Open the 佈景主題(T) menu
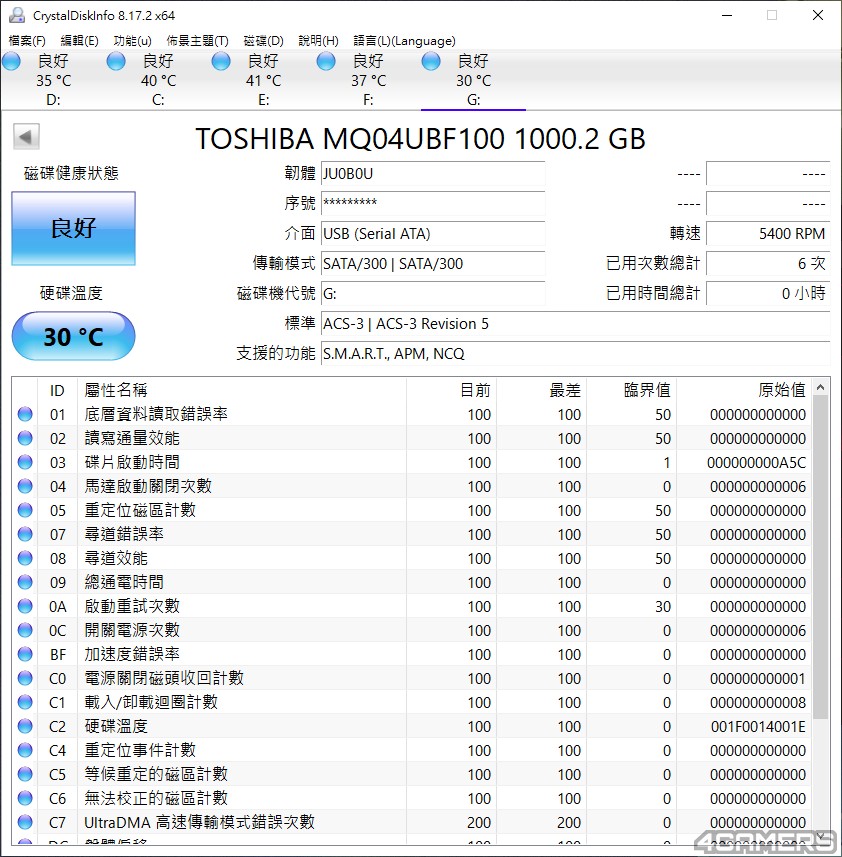Image resolution: width=842 pixels, height=857 pixels. pyautogui.click(x=197, y=41)
